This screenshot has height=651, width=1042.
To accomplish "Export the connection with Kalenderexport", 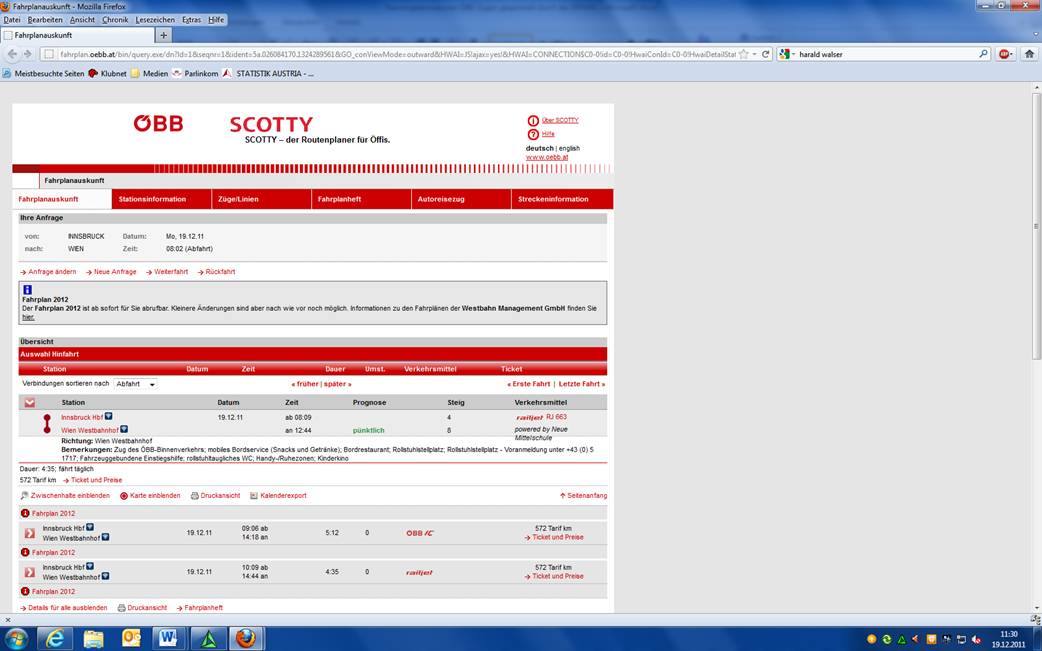I will pyautogui.click(x=279, y=495).
